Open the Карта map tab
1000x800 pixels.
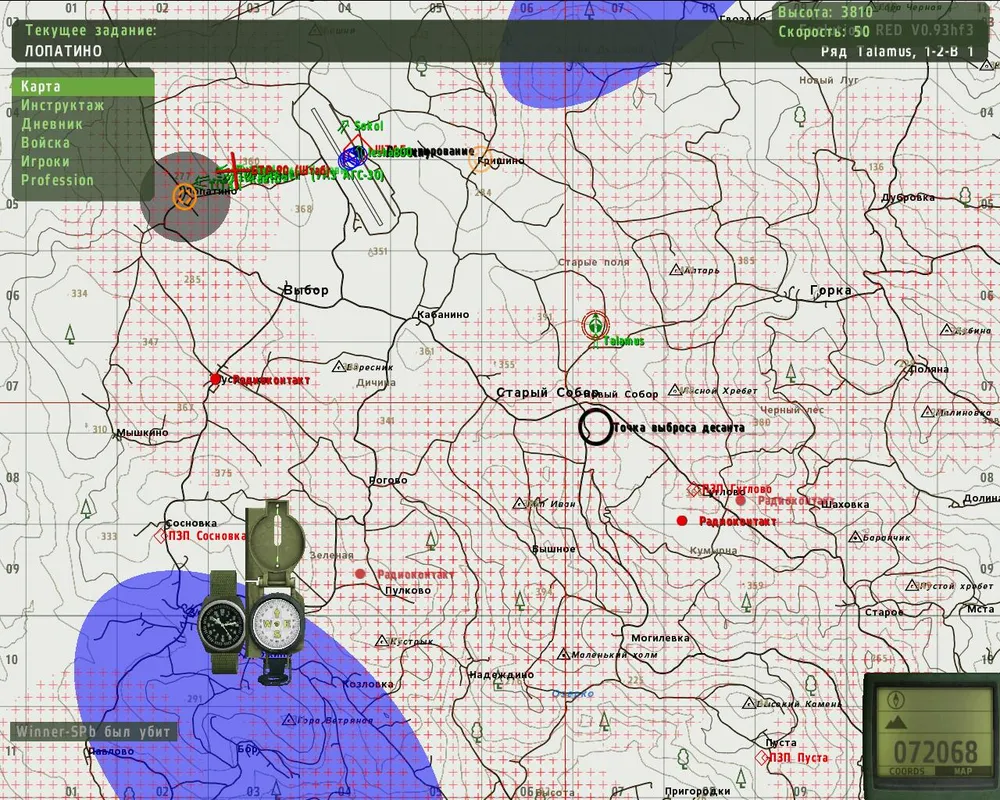click(41, 87)
